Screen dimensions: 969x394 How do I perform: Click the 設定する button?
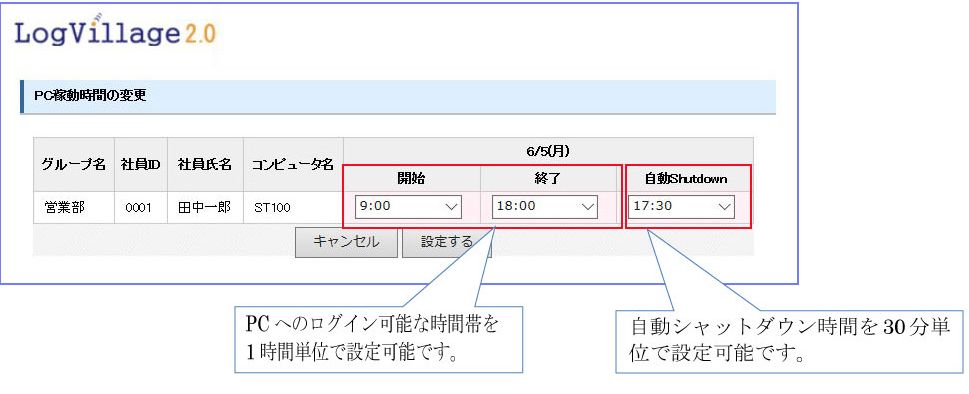pos(446,242)
